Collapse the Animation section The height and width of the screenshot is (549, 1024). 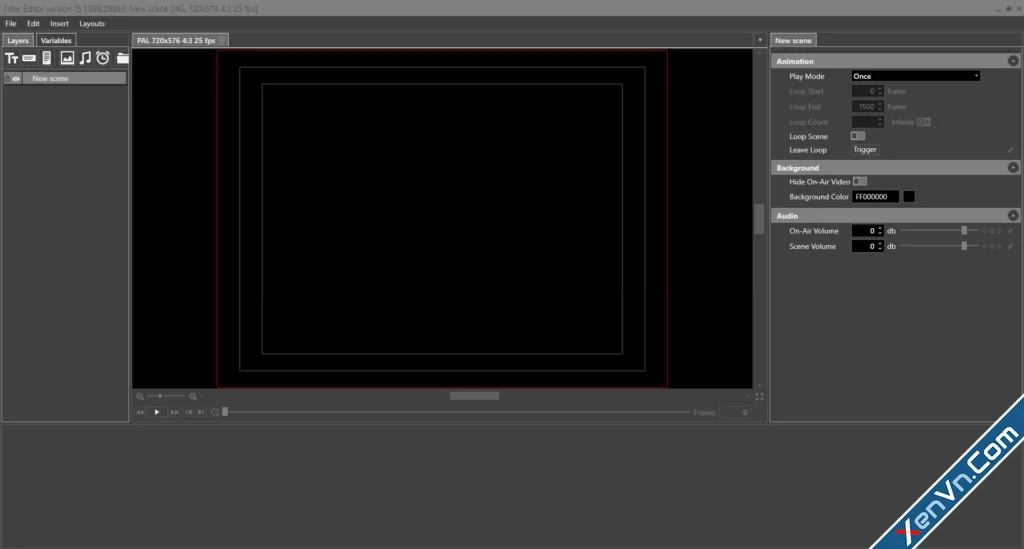click(x=1013, y=61)
